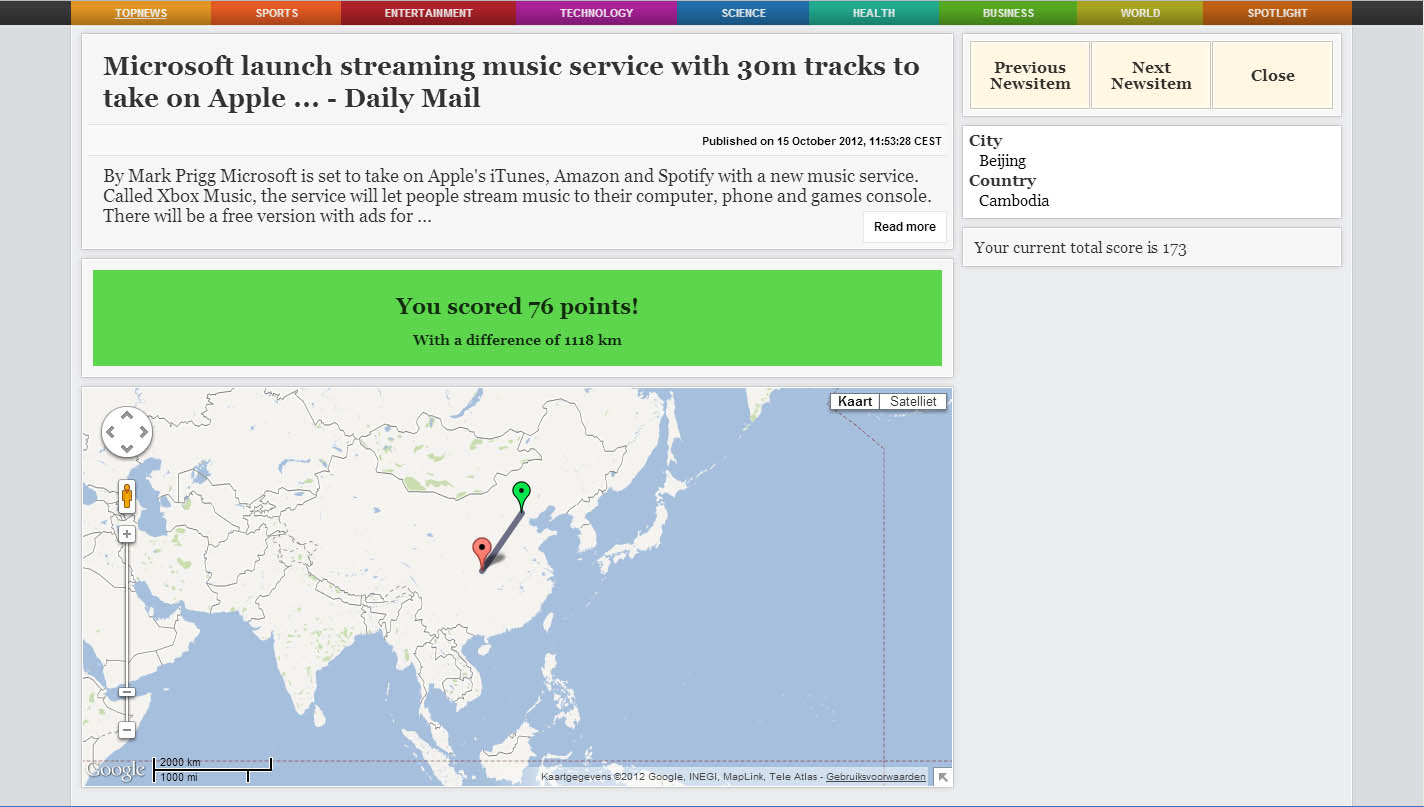Open the HEALTH tab
The height and width of the screenshot is (807, 1424).
874,13
